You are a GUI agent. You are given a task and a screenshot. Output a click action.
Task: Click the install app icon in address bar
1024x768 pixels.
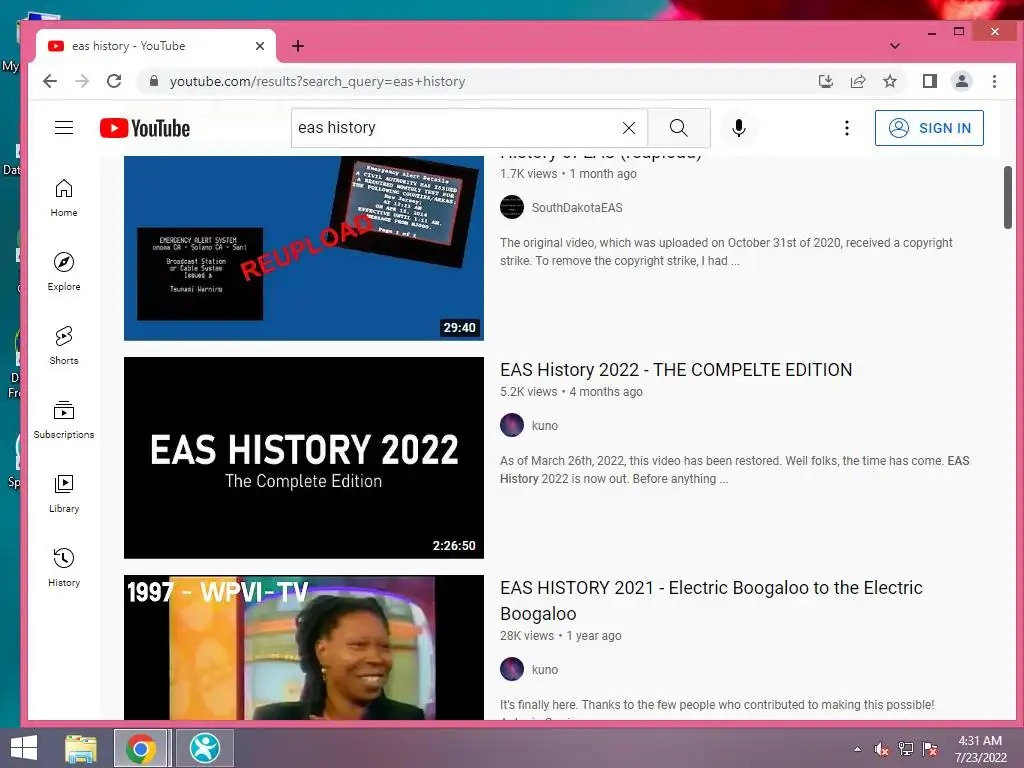[x=825, y=81]
